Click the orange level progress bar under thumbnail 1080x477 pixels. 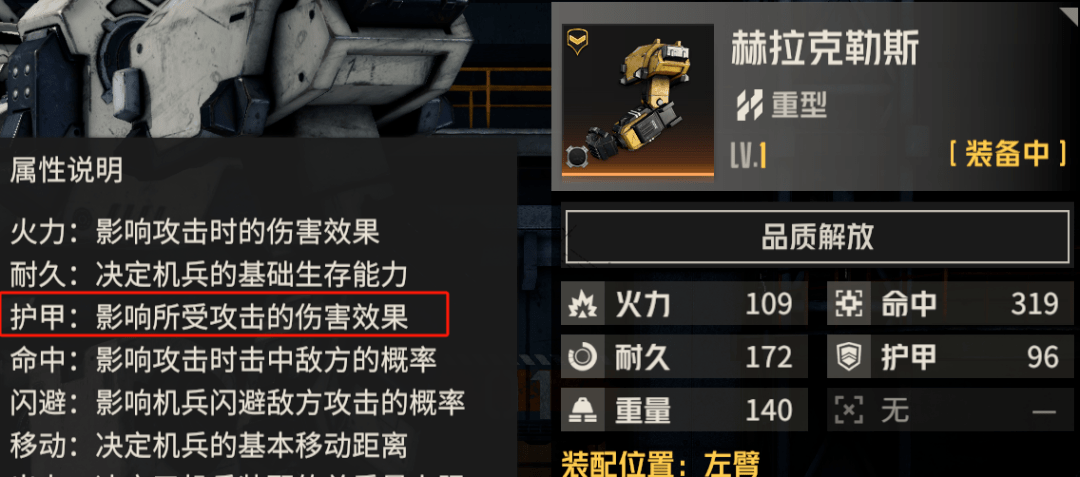coord(638,175)
